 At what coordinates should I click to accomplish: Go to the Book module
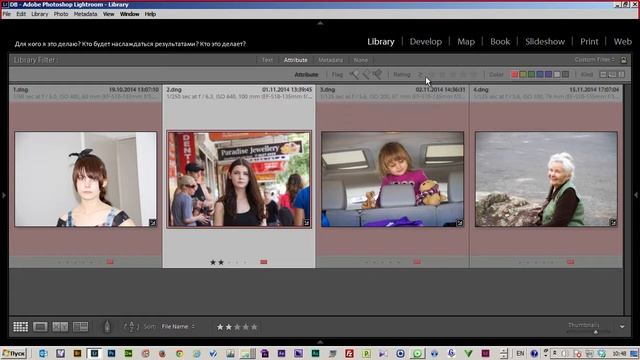[x=500, y=42]
